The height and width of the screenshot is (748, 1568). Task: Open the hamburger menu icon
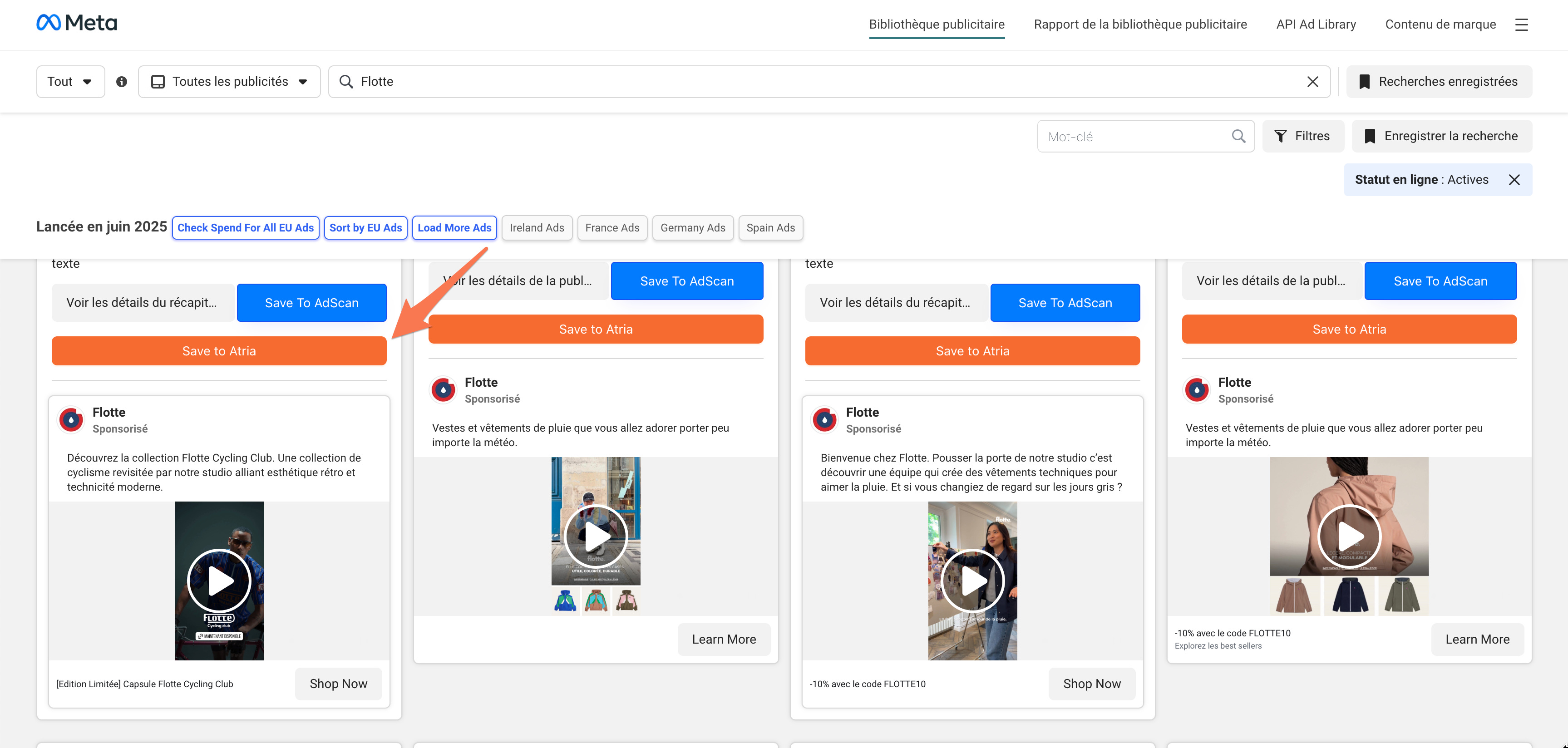[1521, 25]
